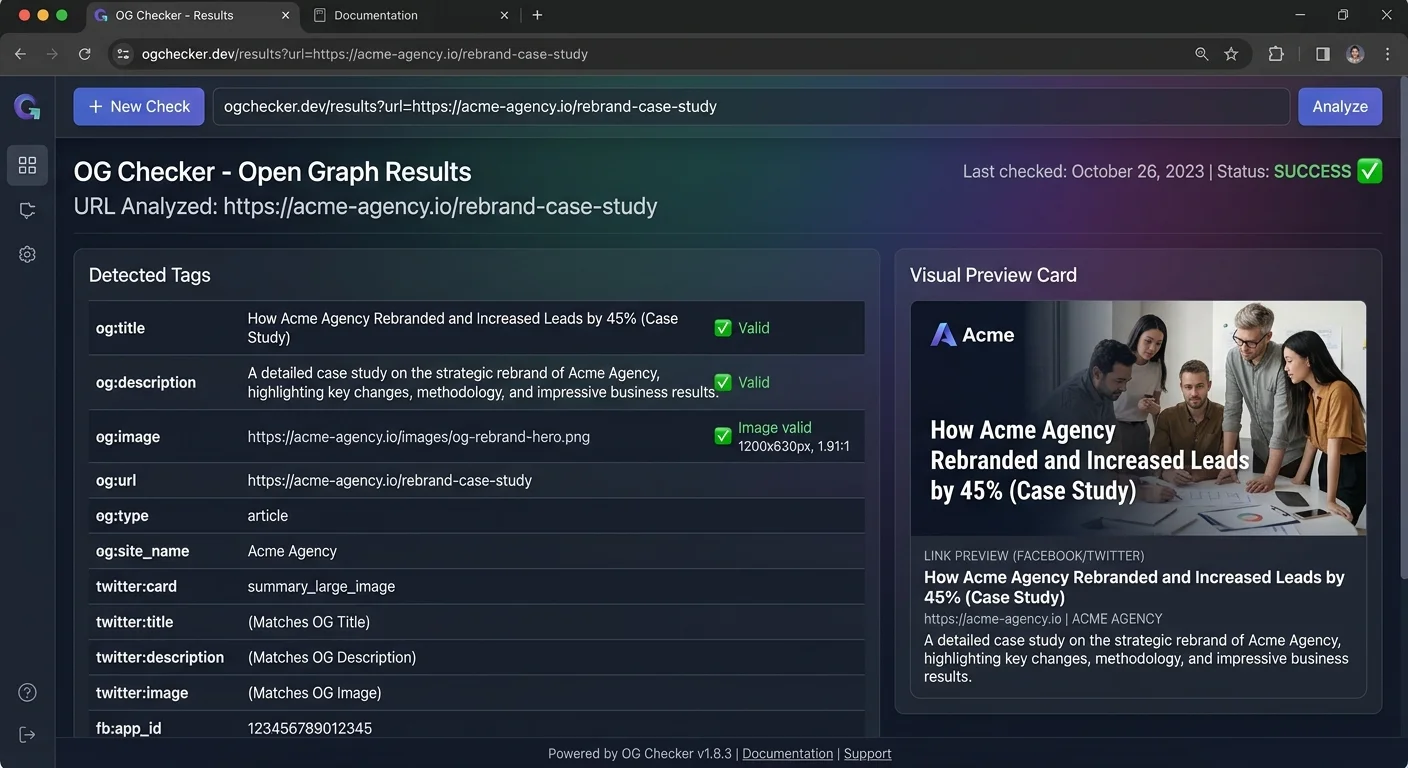The image size is (1408, 768).
Task: Toggle the browser side panel icon
Action: click(x=1323, y=54)
